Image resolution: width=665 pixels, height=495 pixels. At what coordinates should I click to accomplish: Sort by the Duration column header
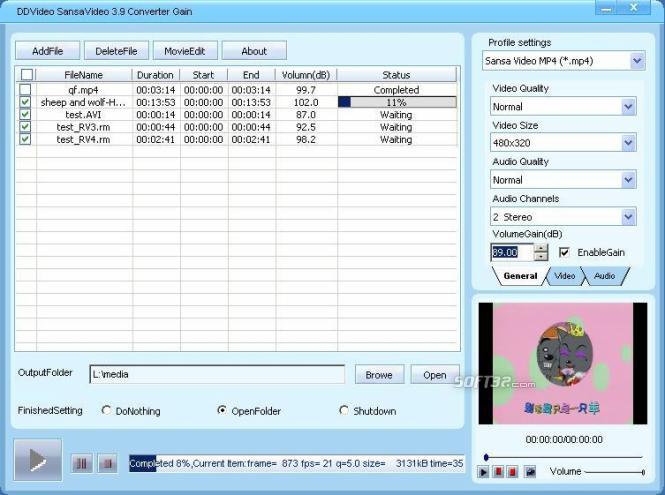[x=155, y=75]
